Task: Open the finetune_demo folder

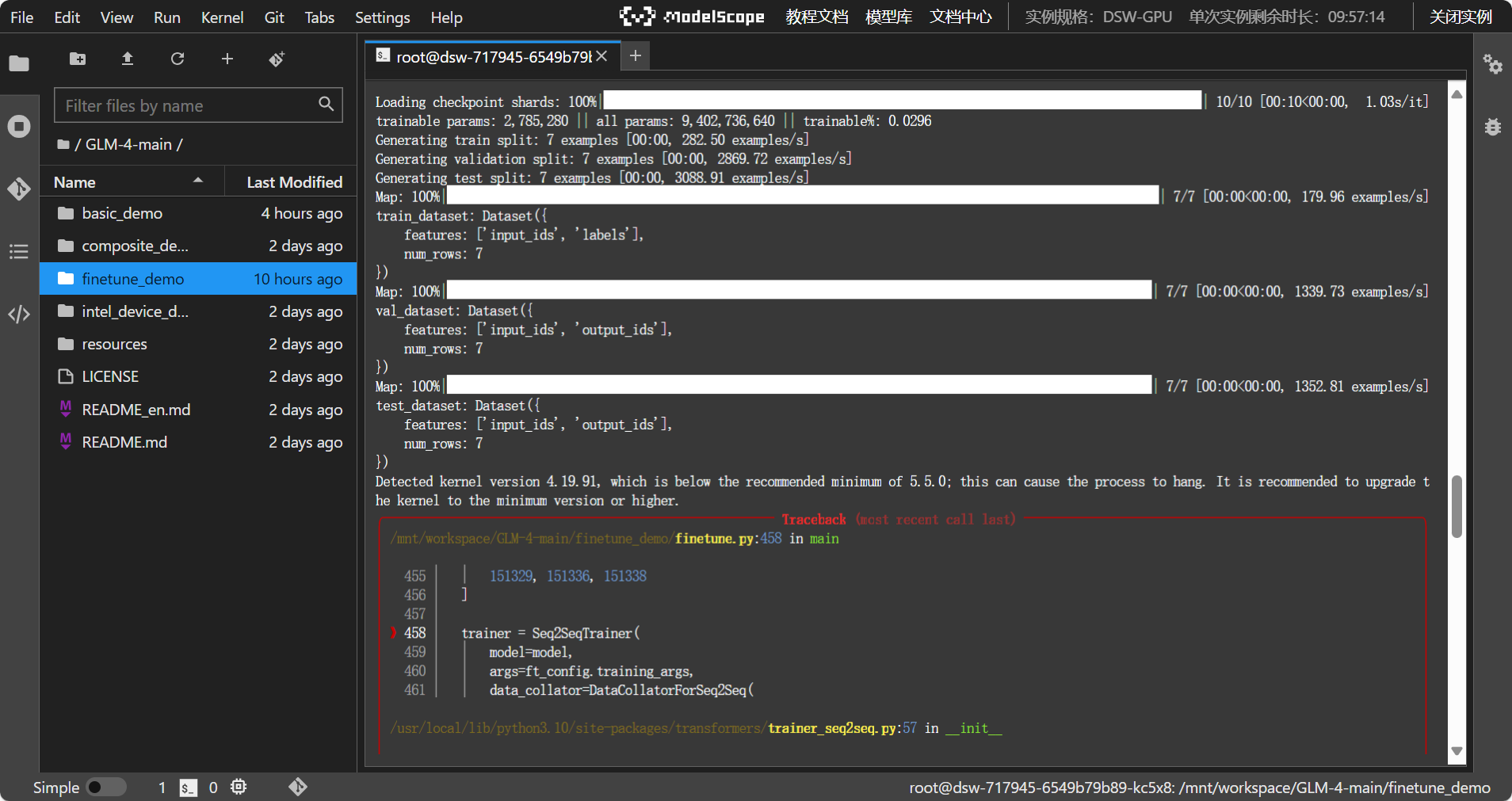Action: [x=133, y=279]
